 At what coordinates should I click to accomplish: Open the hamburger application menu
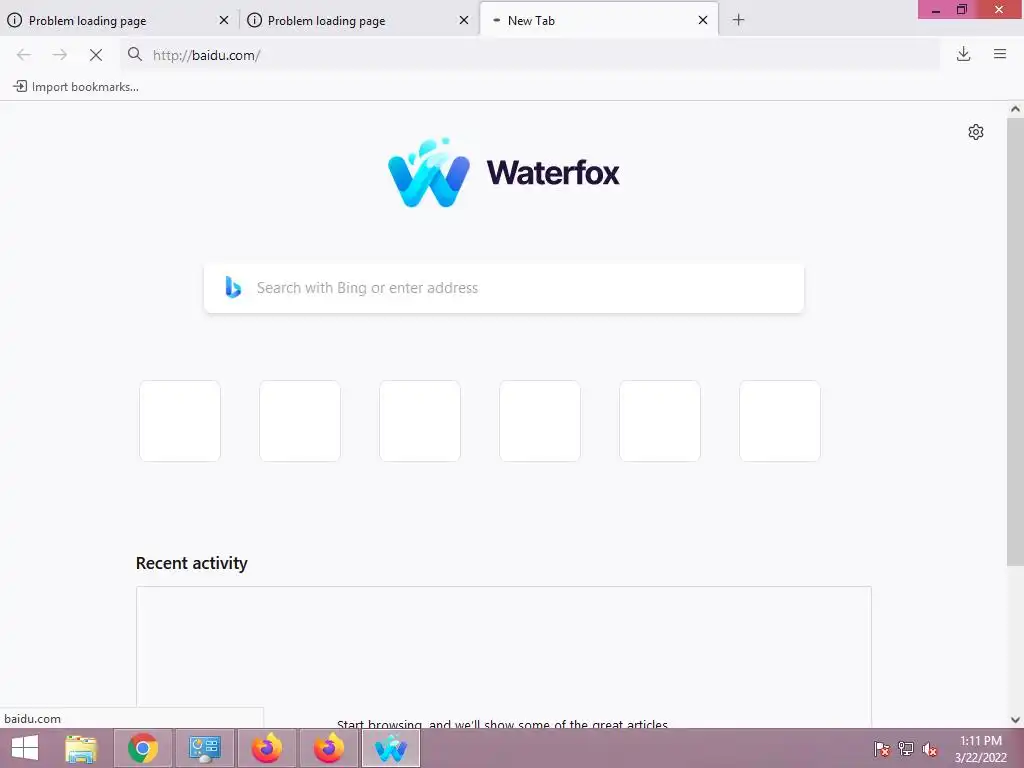coord(1000,54)
